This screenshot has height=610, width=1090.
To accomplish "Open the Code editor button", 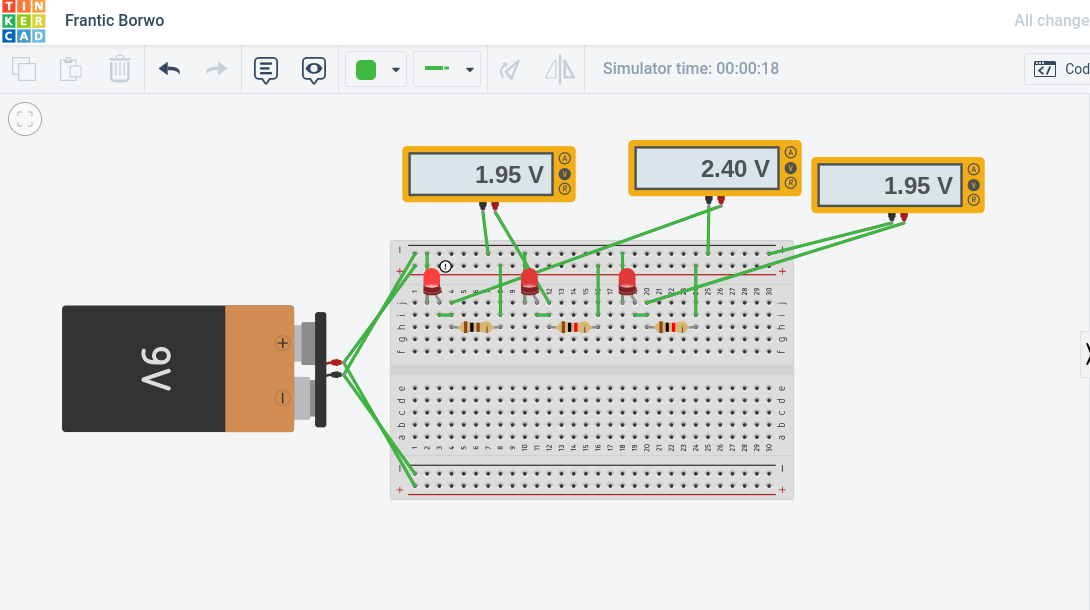I will click(x=1057, y=69).
